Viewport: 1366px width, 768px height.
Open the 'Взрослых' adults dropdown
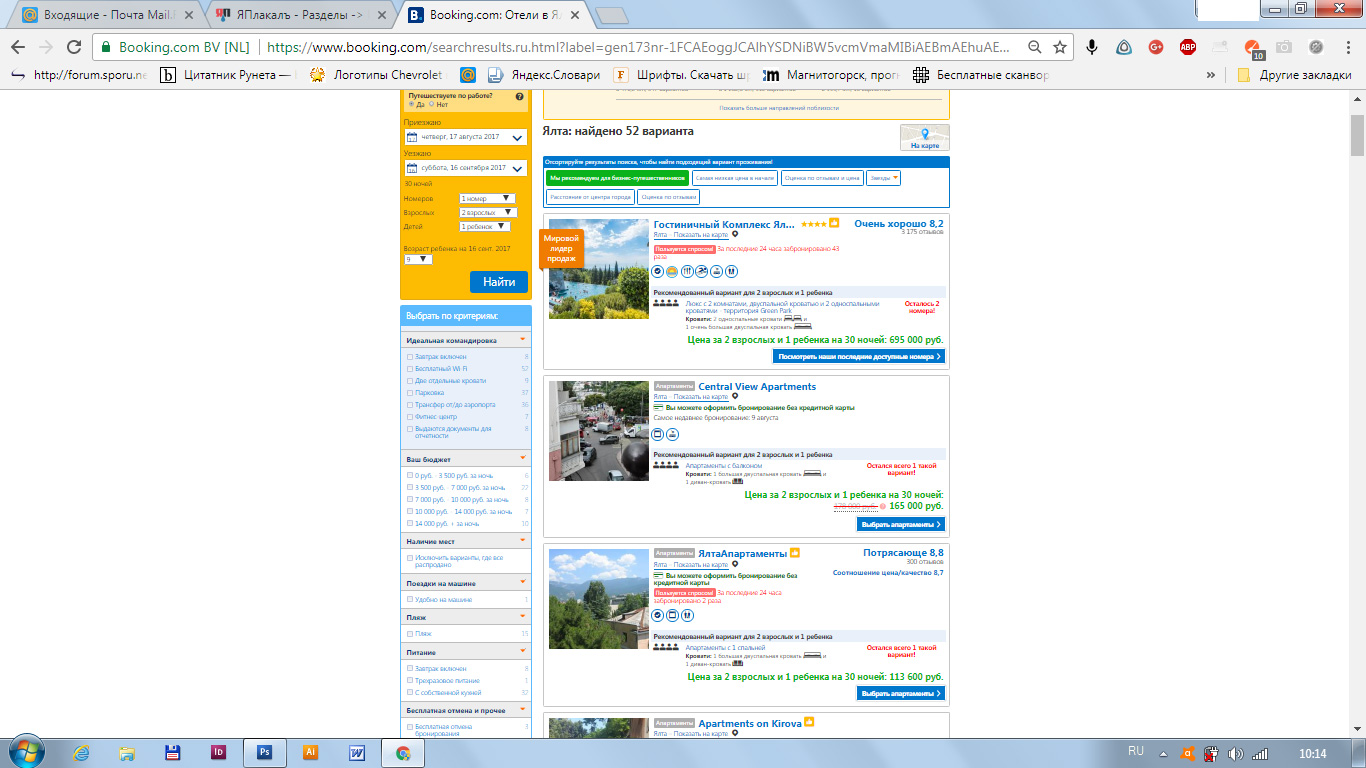tap(488, 213)
